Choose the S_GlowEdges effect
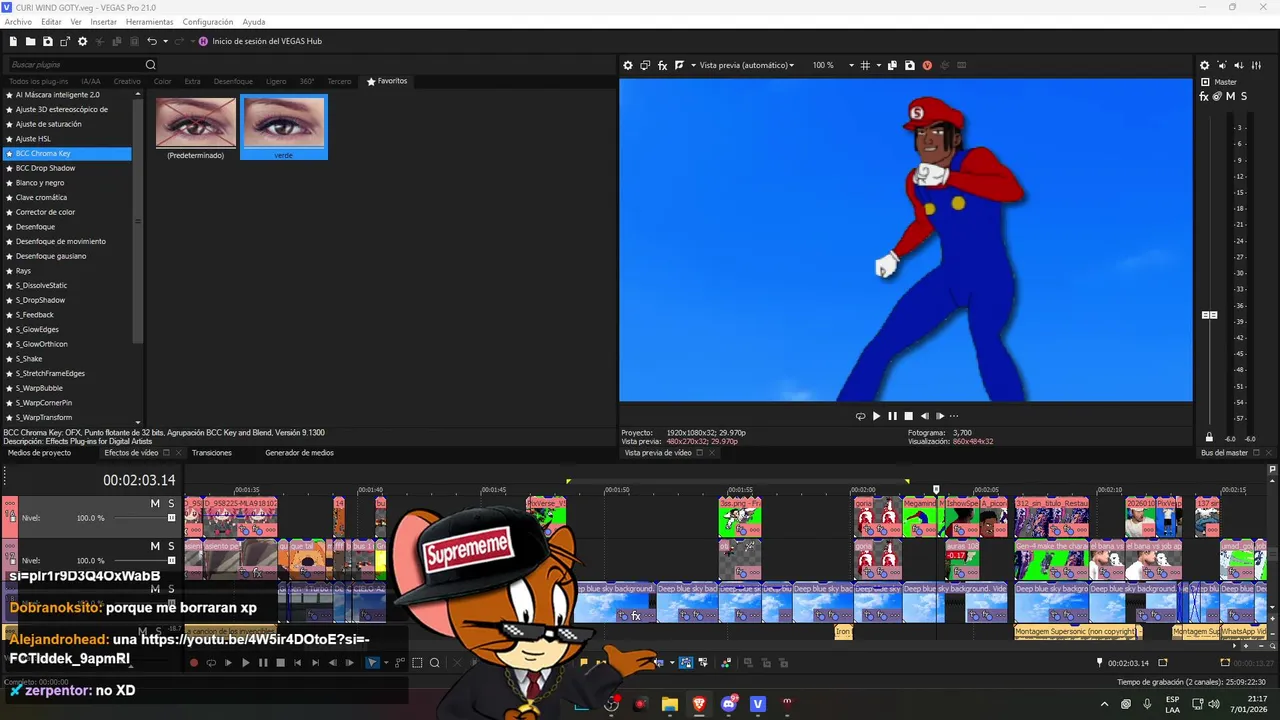This screenshot has width=1280, height=720. click(37, 329)
